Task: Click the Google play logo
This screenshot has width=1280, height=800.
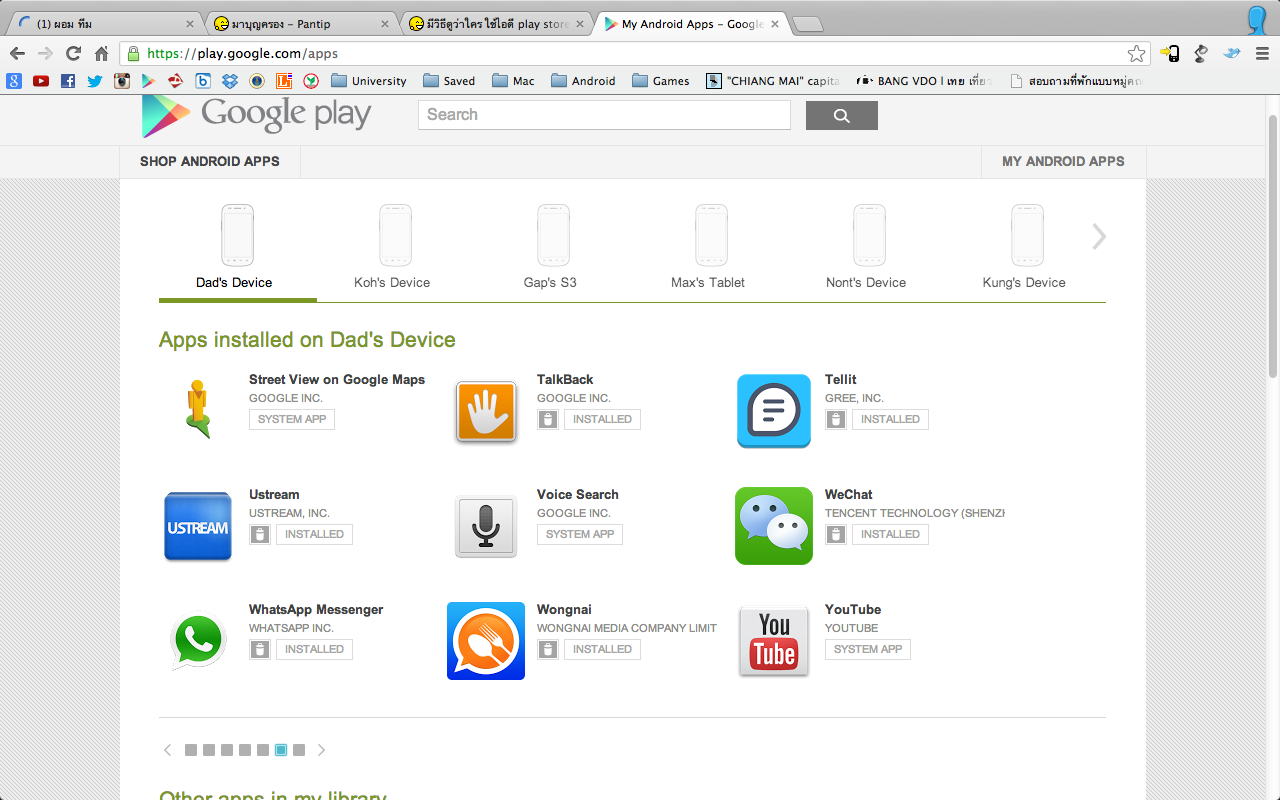Action: (x=256, y=115)
